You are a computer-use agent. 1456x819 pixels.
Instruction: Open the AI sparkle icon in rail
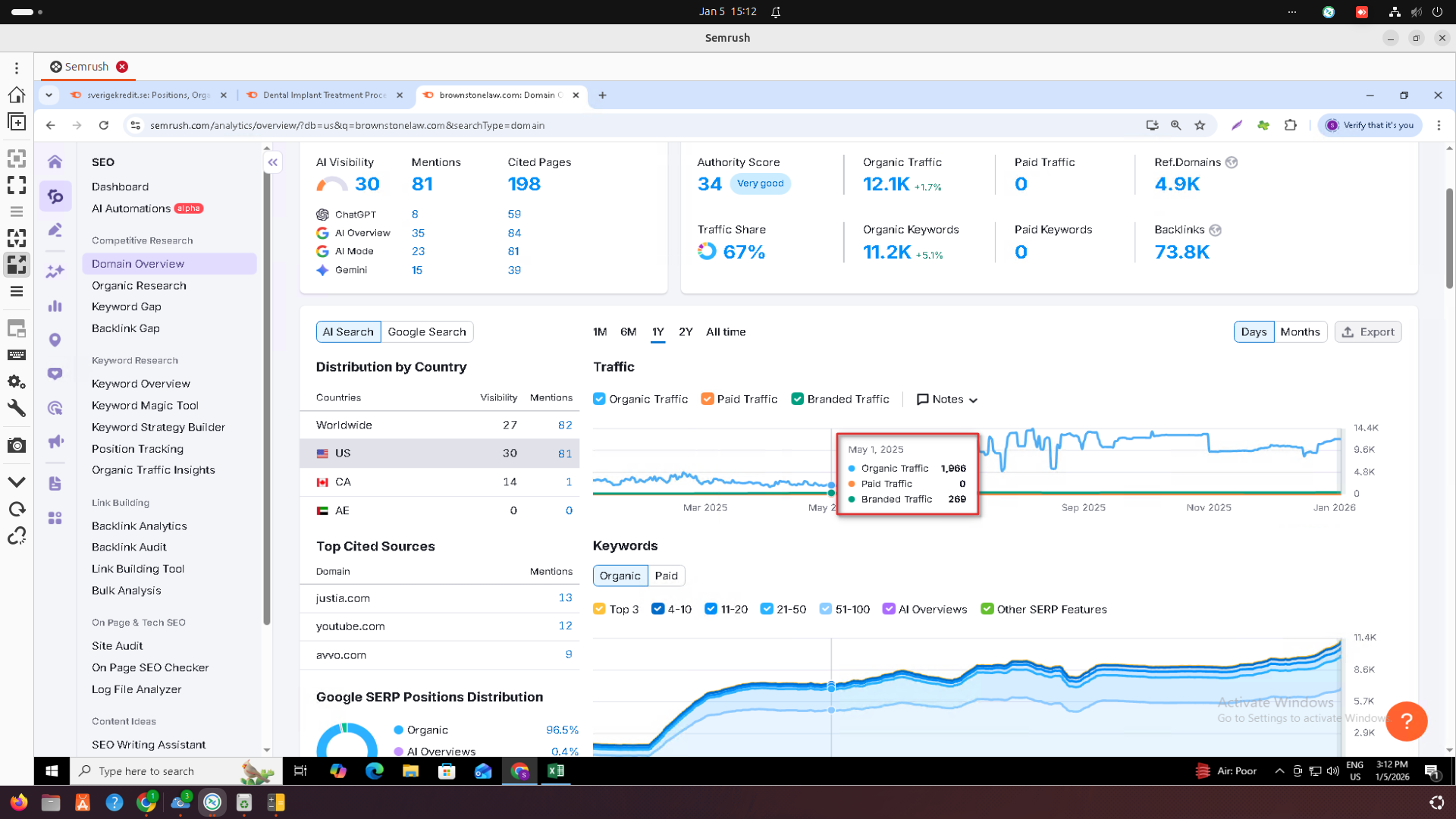(55, 271)
